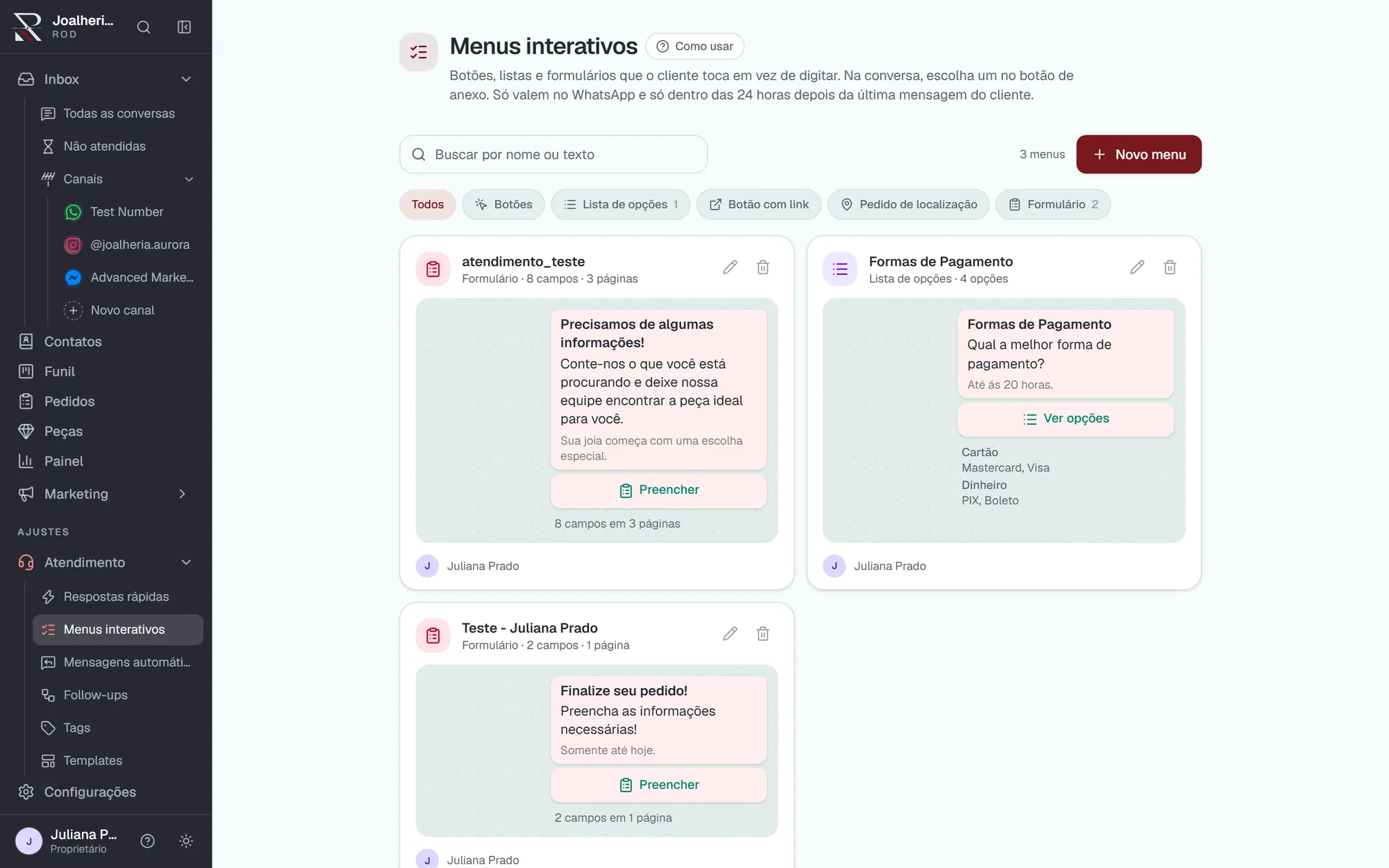The image size is (1389, 868).
Task: Open Mensagens automáticas item
Action: click(118, 662)
